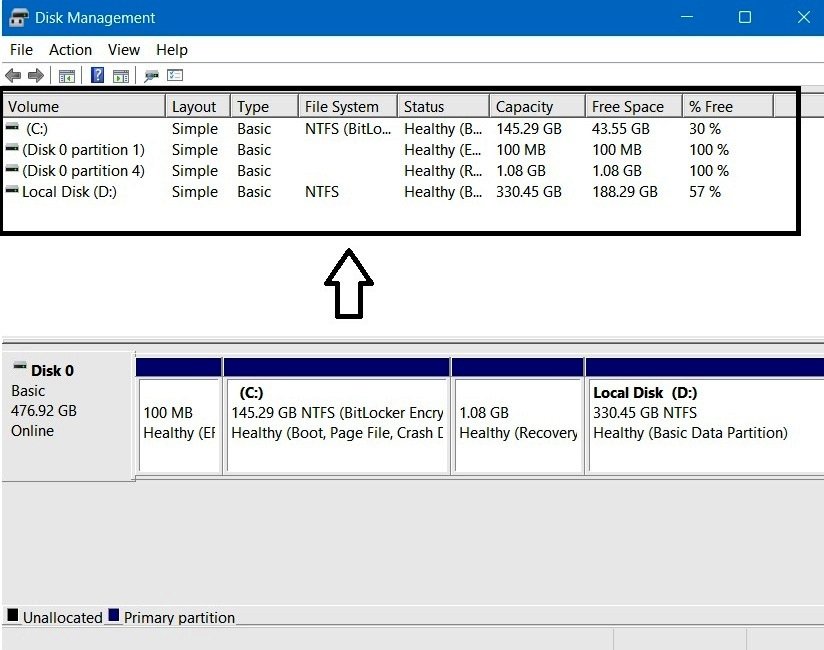Open the View menu
This screenshot has height=650, width=824.
coord(124,50)
